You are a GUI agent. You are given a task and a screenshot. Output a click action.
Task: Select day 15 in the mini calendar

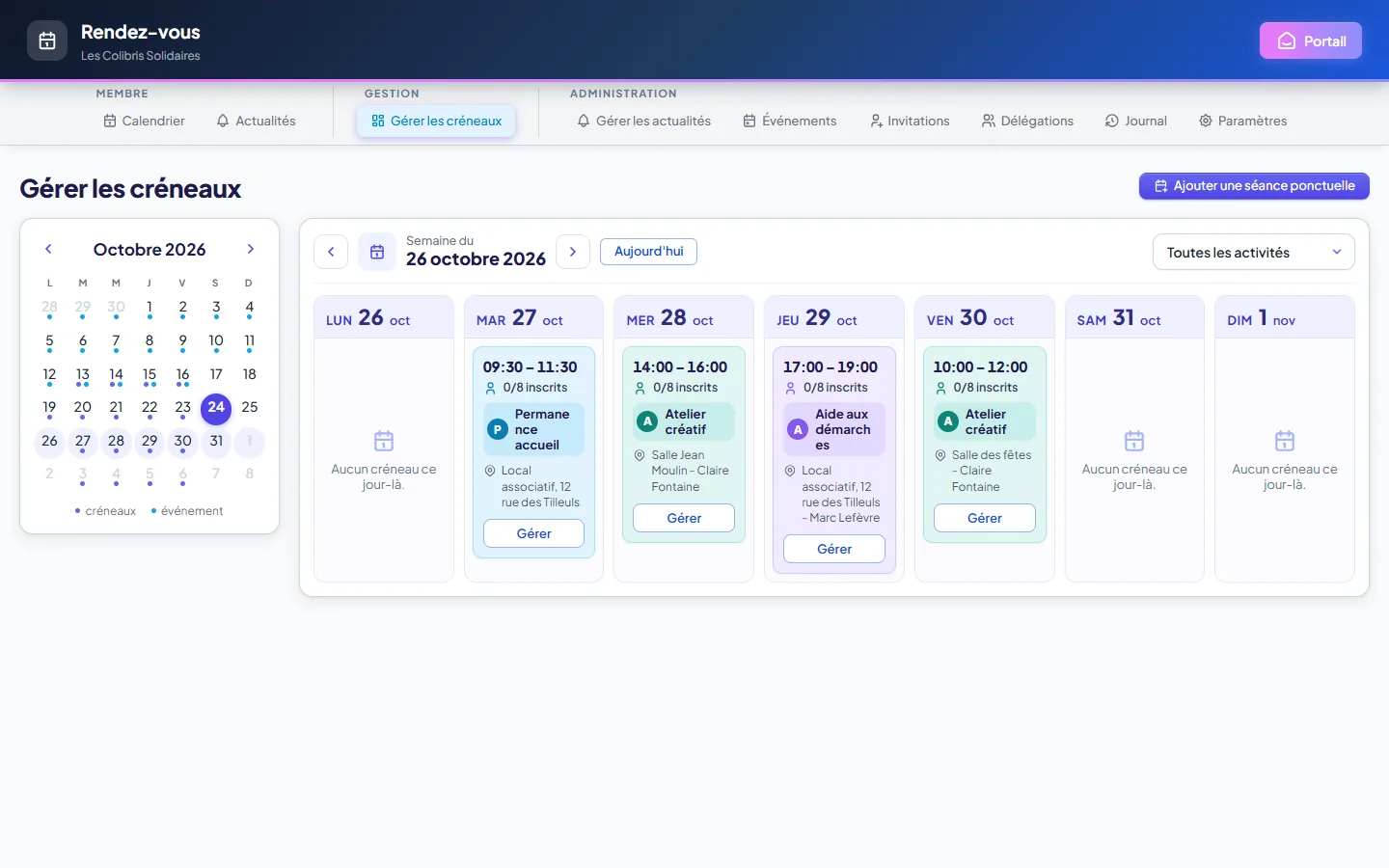(150, 375)
